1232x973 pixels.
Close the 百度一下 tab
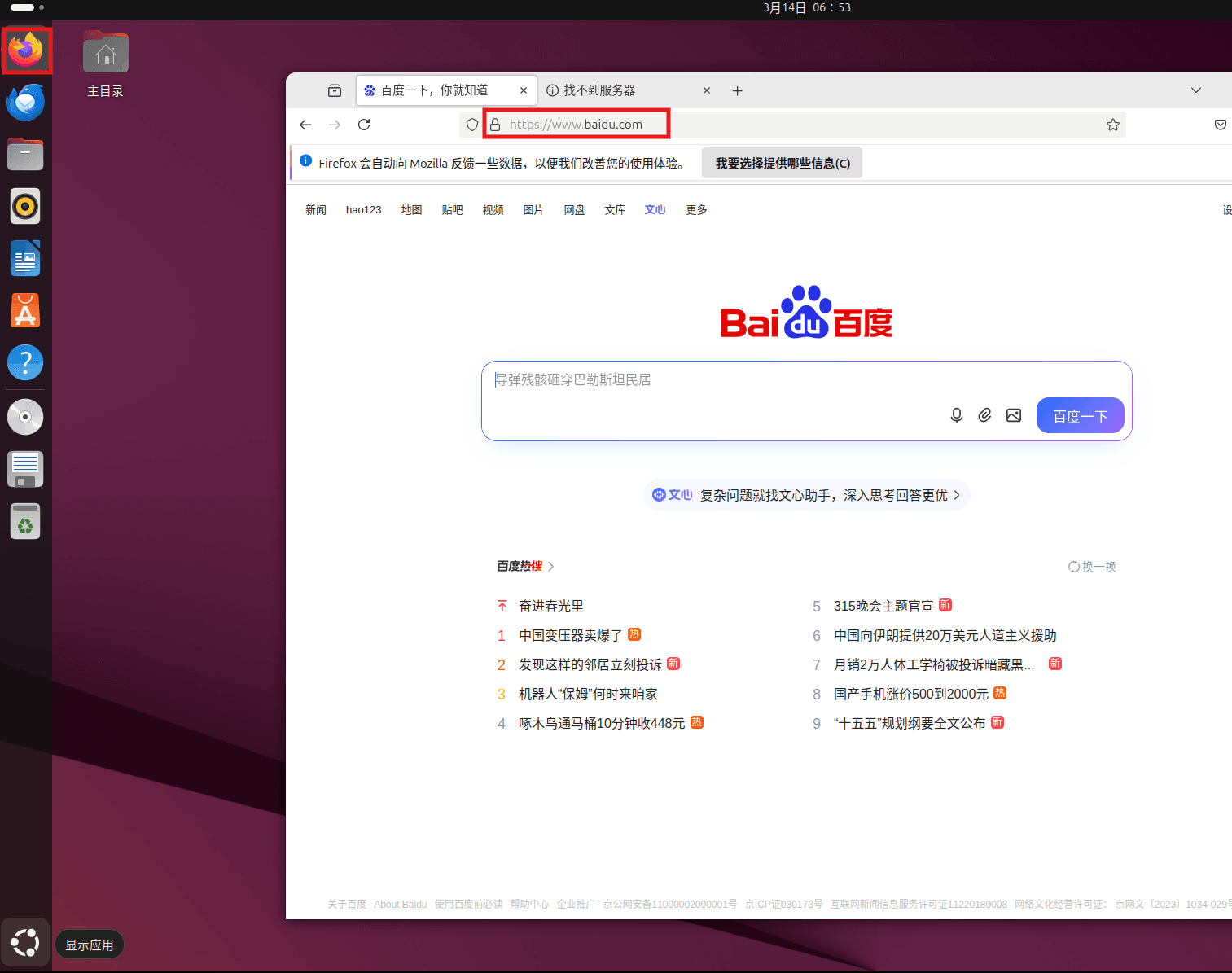click(x=524, y=90)
